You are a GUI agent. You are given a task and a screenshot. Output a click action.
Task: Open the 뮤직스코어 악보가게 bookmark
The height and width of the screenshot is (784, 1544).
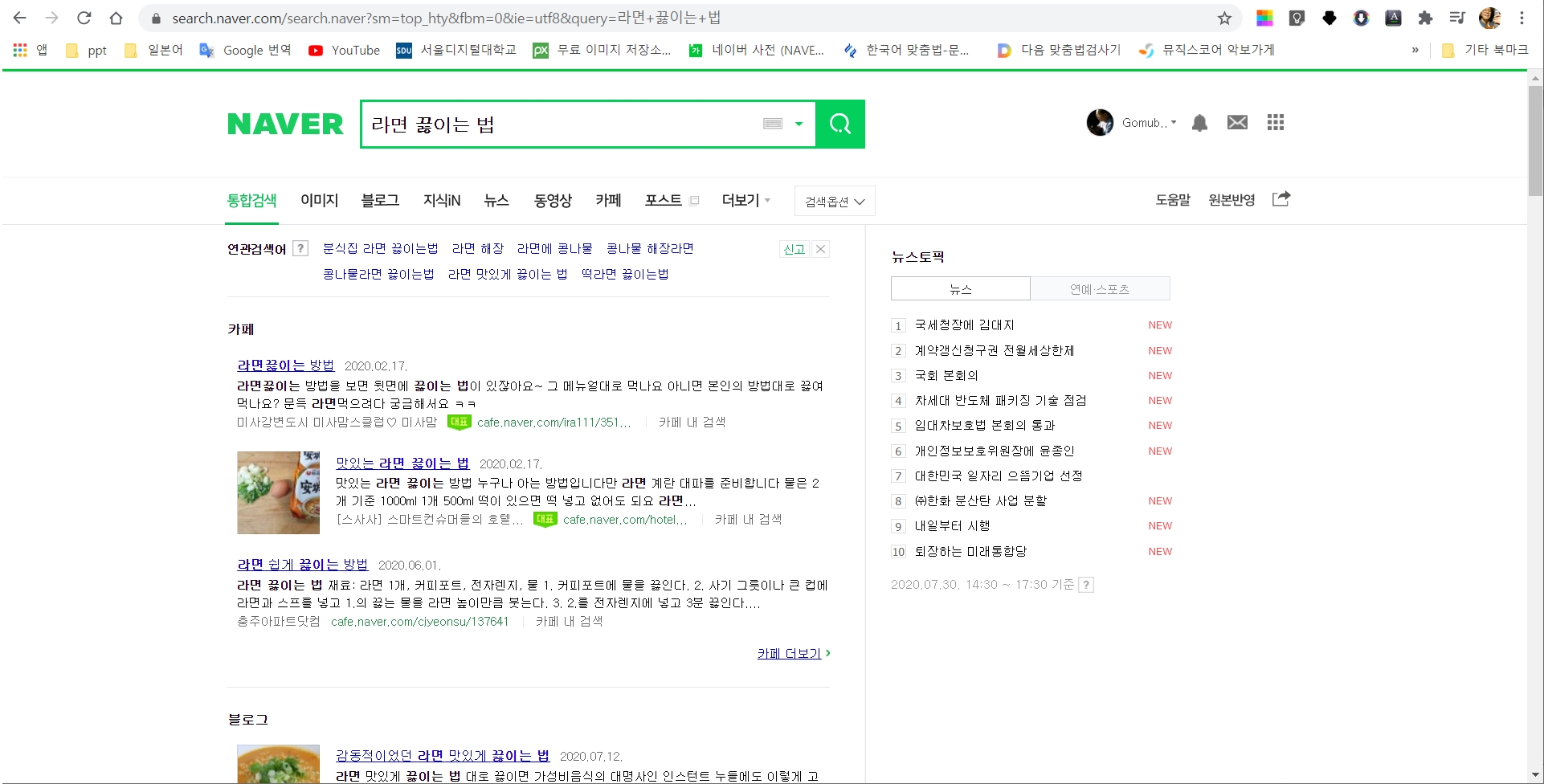[1207, 50]
